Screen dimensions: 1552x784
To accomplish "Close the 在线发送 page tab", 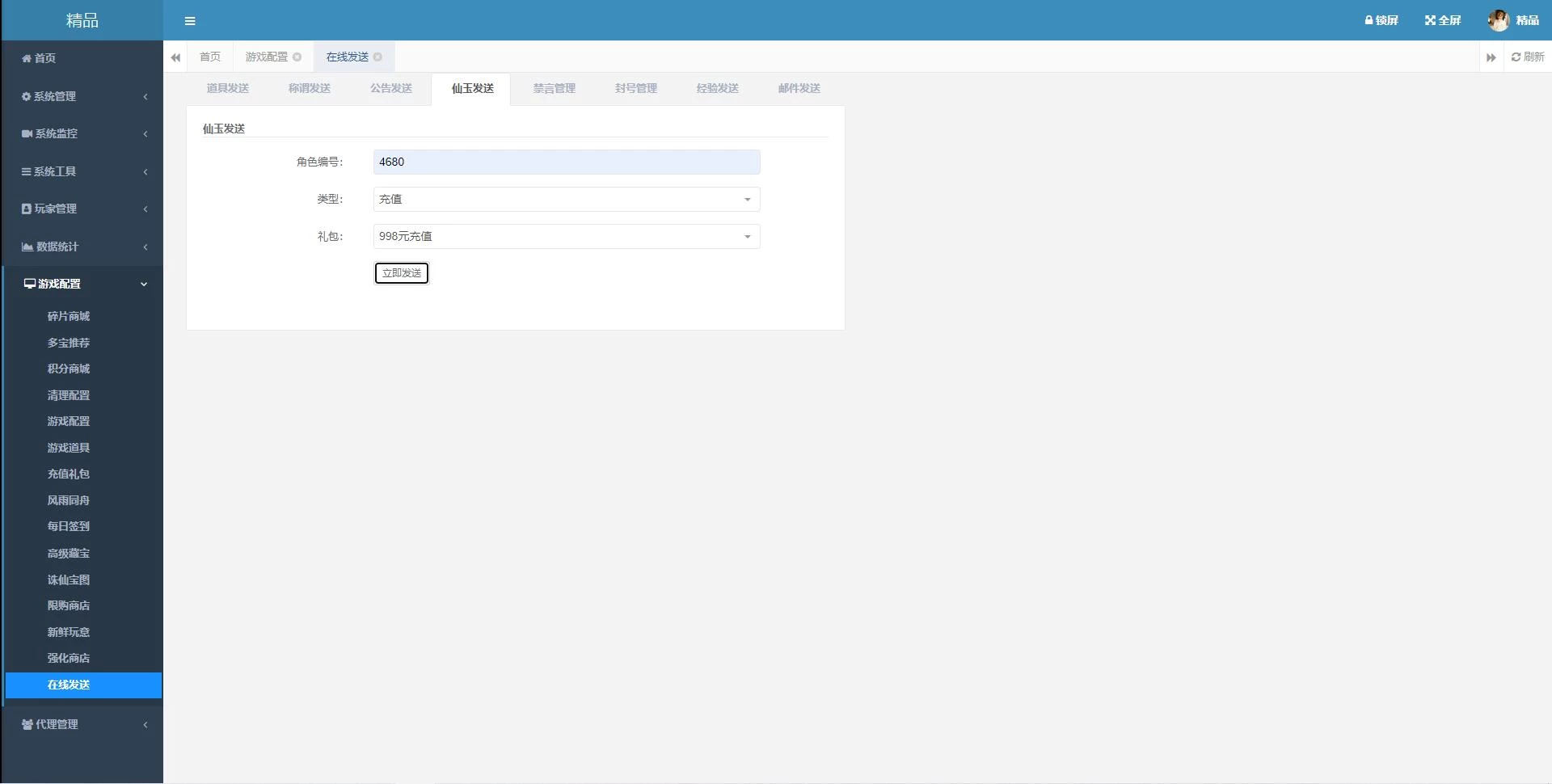I will point(377,57).
